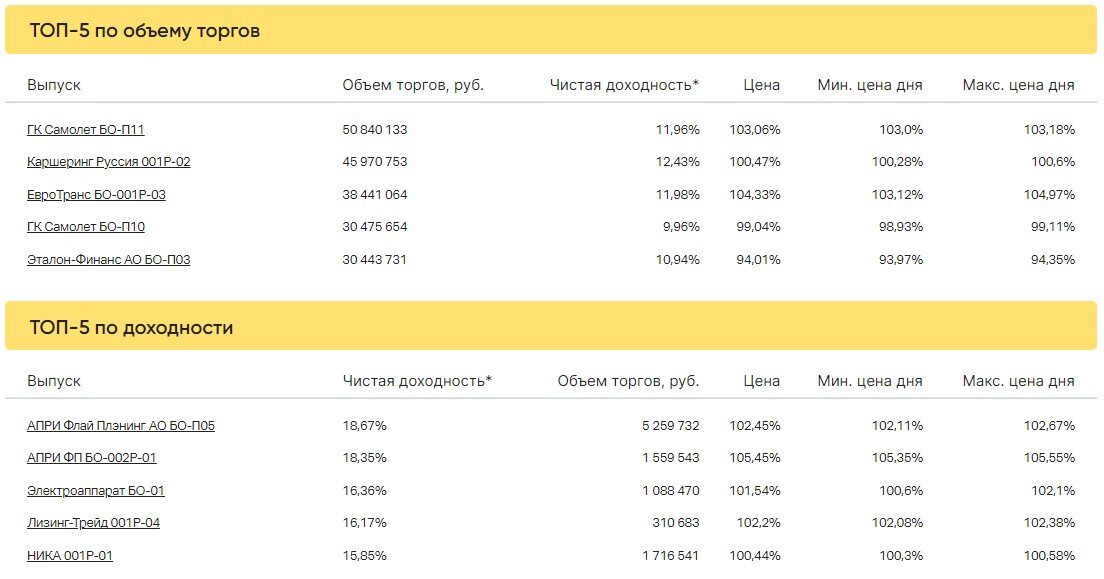Click Чистая доходность* column in second table
Screen dimensions: 1104x579
pyautogui.click(x=417, y=381)
